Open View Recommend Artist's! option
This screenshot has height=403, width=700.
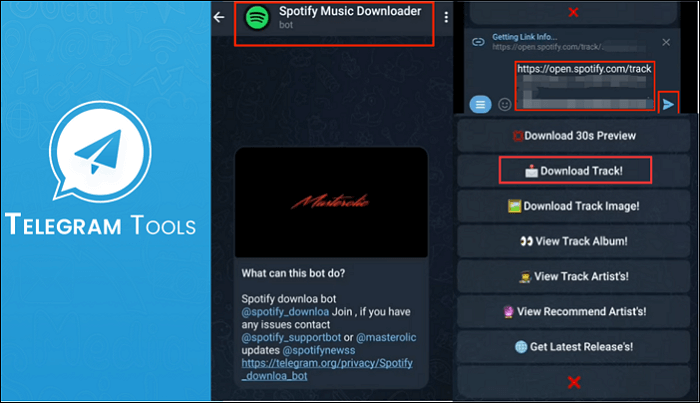[x=573, y=311]
